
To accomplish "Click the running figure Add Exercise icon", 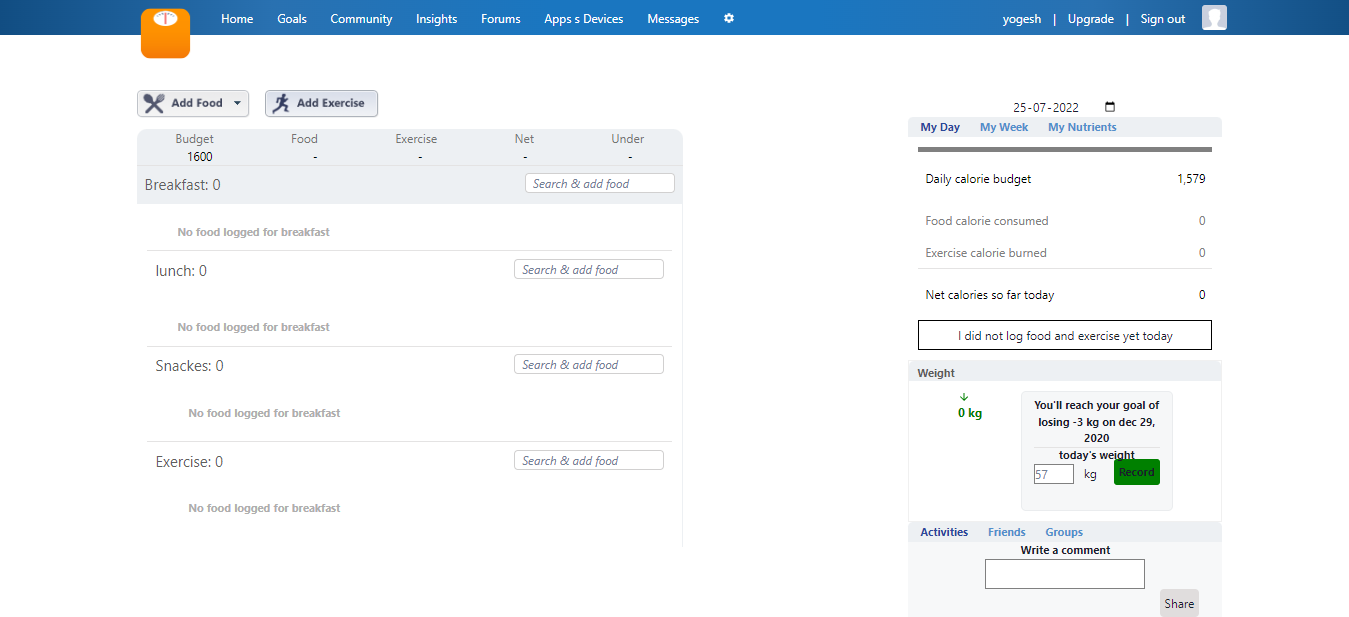I will [281, 103].
